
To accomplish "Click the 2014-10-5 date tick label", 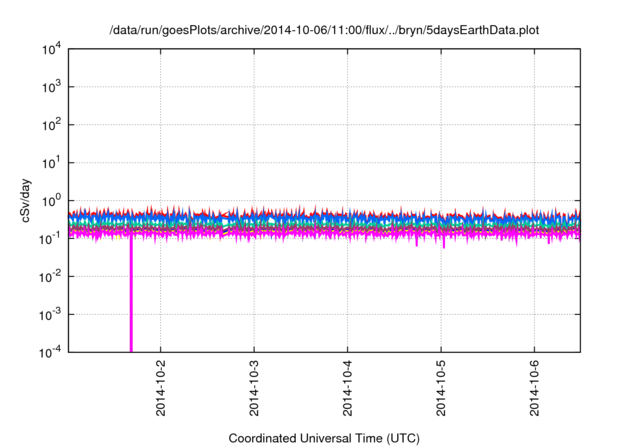I will pos(441,388).
